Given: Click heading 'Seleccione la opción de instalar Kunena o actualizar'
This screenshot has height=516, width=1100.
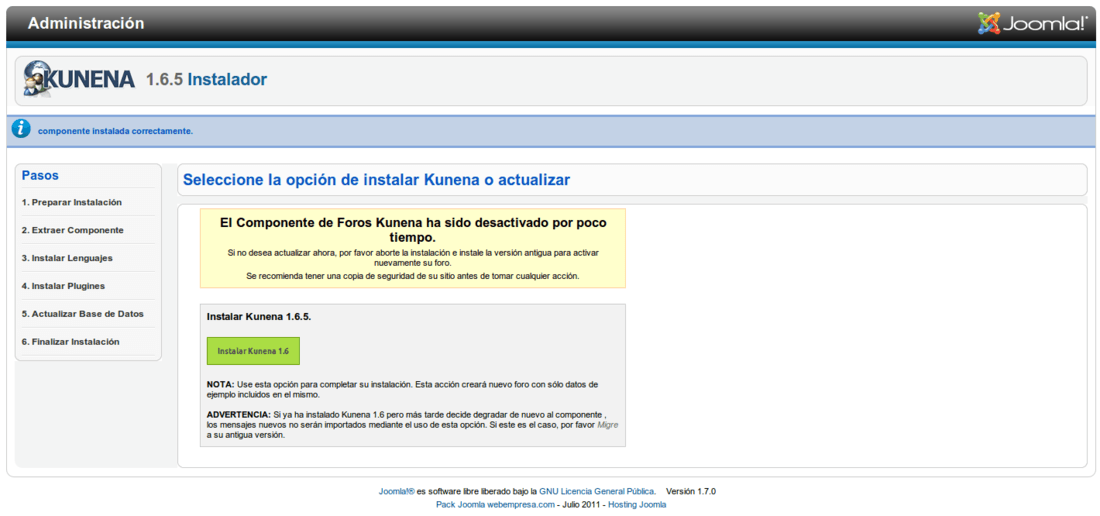Looking at the screenshot, I should click(x=377, y=179).
